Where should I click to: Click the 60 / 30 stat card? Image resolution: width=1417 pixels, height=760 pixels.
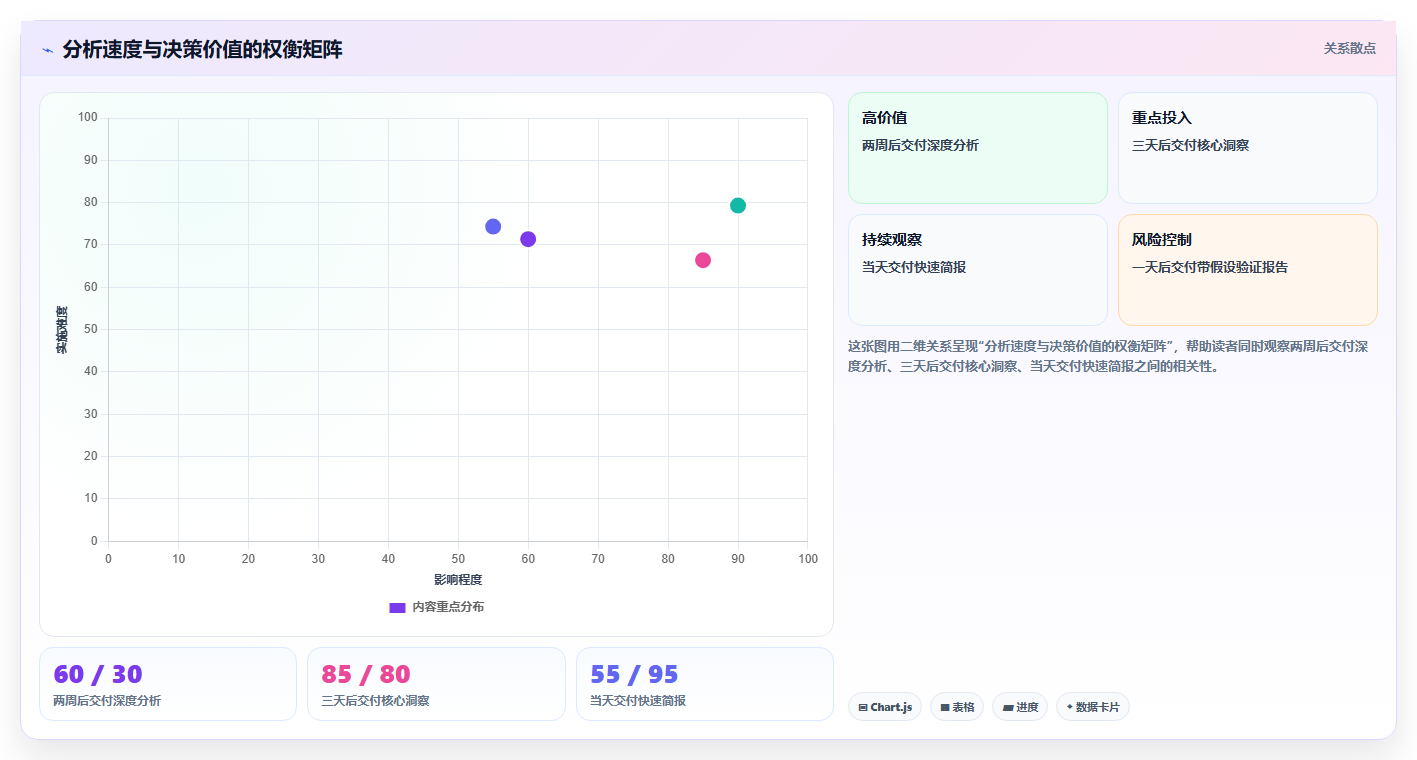168,684
